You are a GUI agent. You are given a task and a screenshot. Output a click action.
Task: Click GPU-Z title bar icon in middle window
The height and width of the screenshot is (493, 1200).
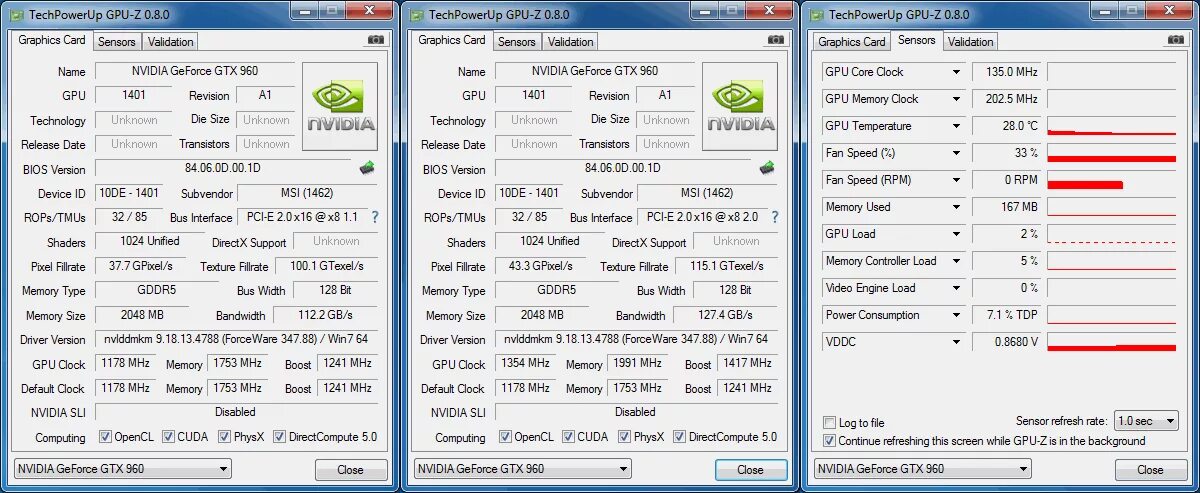click(x=417, y=14)
